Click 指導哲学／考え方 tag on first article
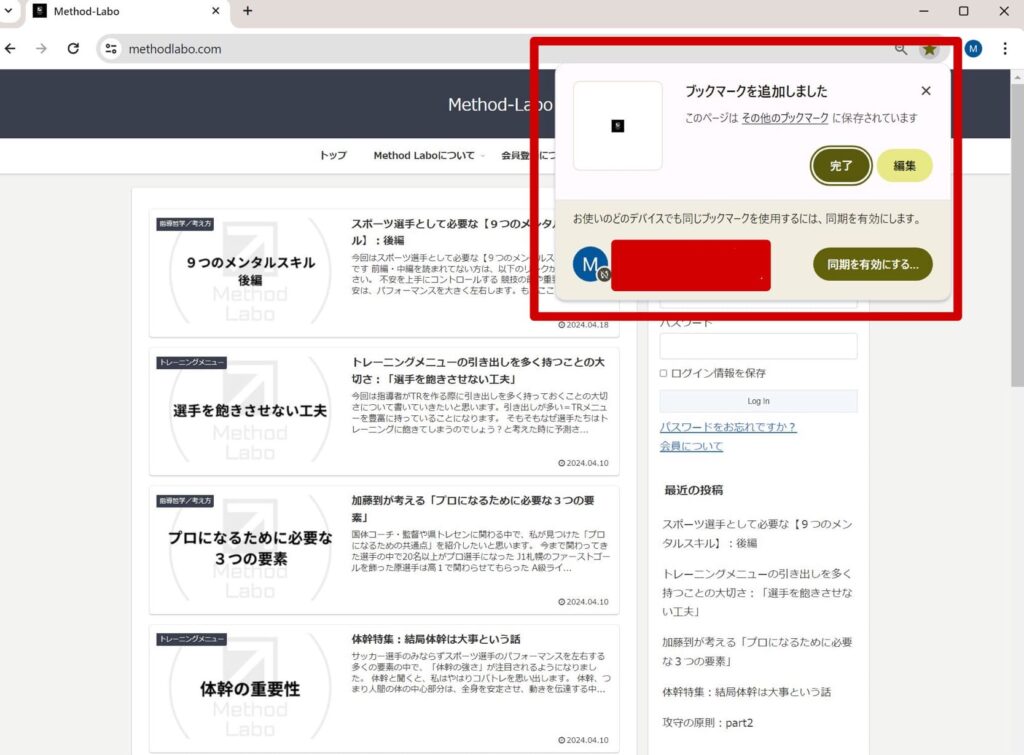Viewport: 1024px width, 755px height. coord(185,223)
